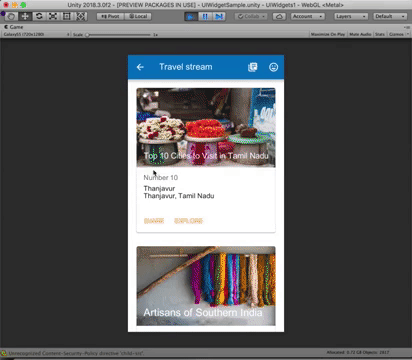Open Artisans of Southern India image
This screenshot has width=412, height=360.
point(206,286)
